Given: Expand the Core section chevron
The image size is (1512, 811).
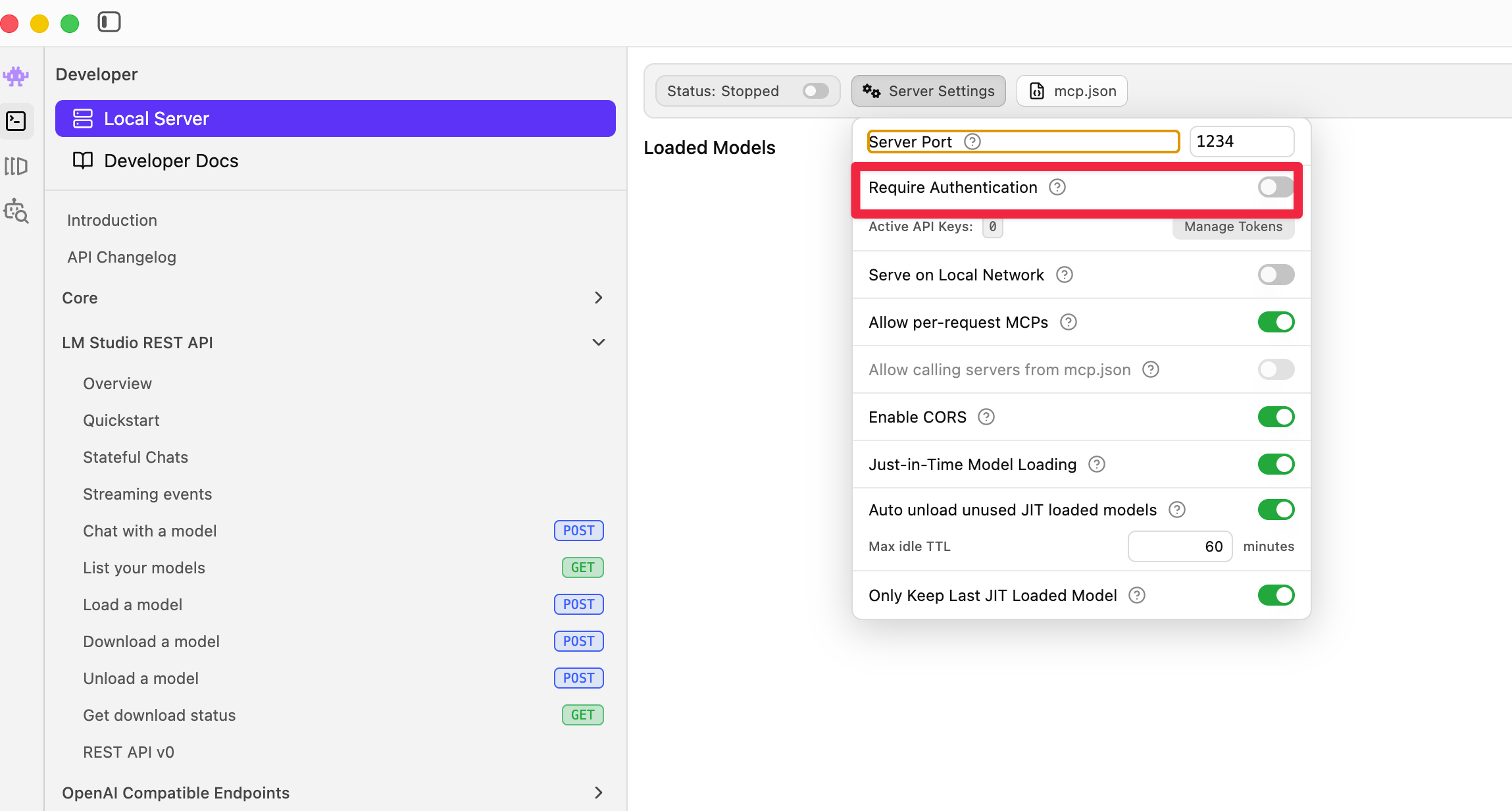Looking at the screenshot, I should coord(598,298).
